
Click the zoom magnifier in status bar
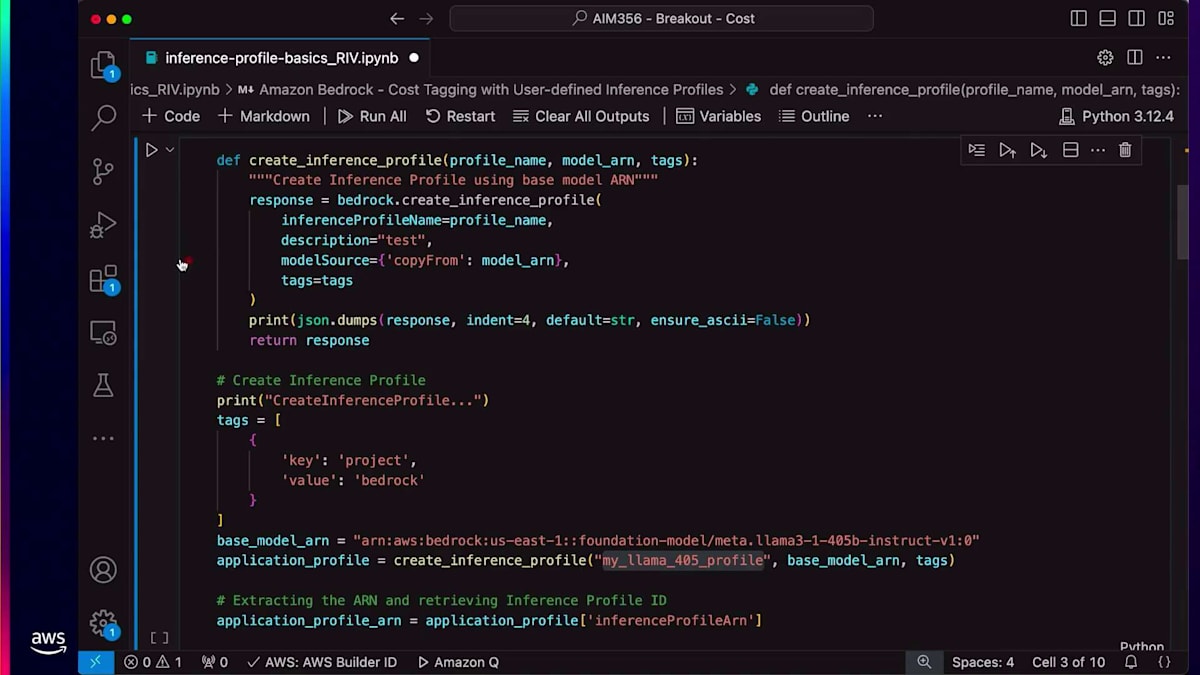[924, 662]
